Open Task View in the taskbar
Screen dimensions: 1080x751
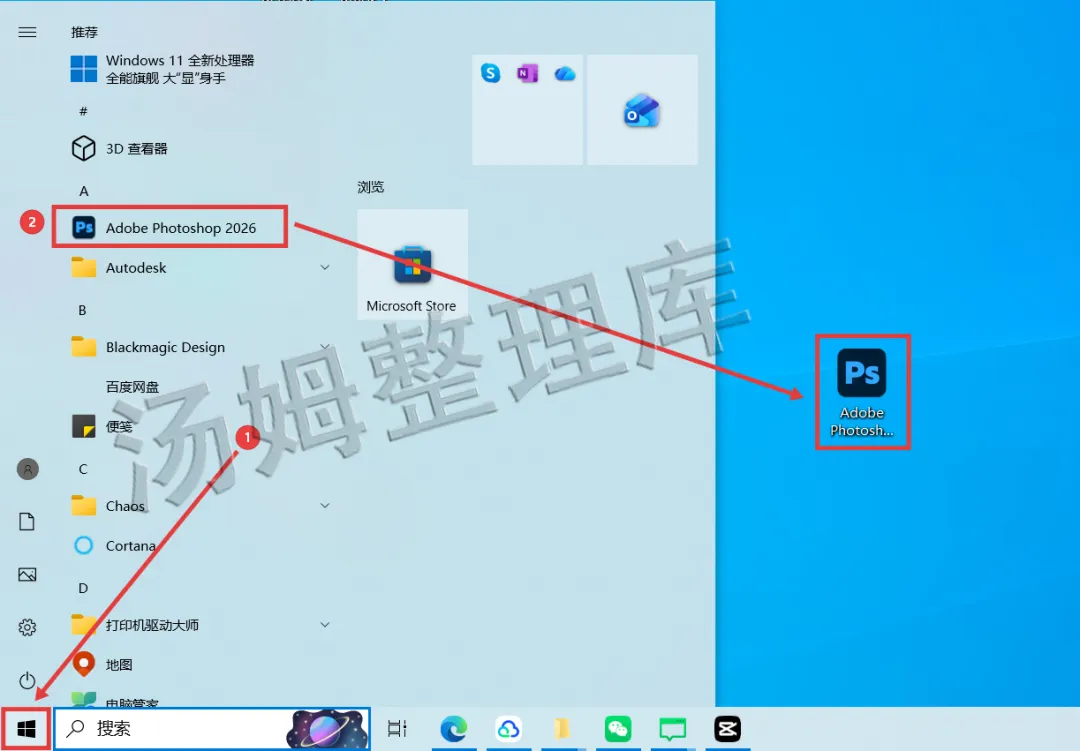coord(397,728)
